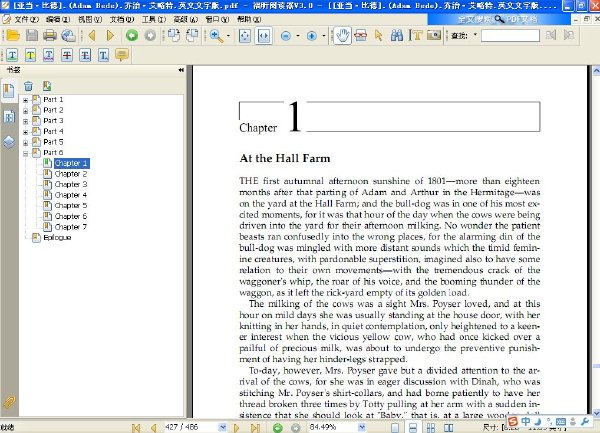Open the 视图 (View) menu
The width and height of the screenshot is (600, 433).
90,19
